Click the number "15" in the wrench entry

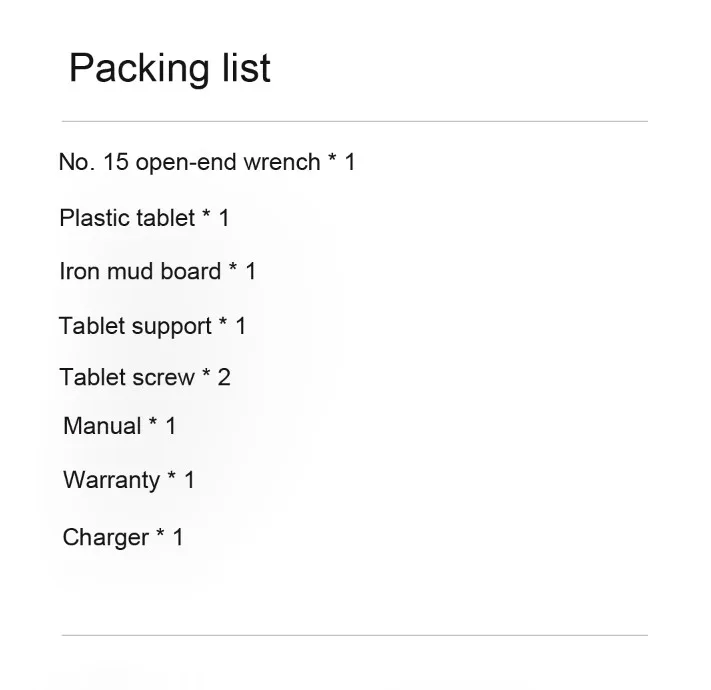pyautogui.click(x=116, y=162)
